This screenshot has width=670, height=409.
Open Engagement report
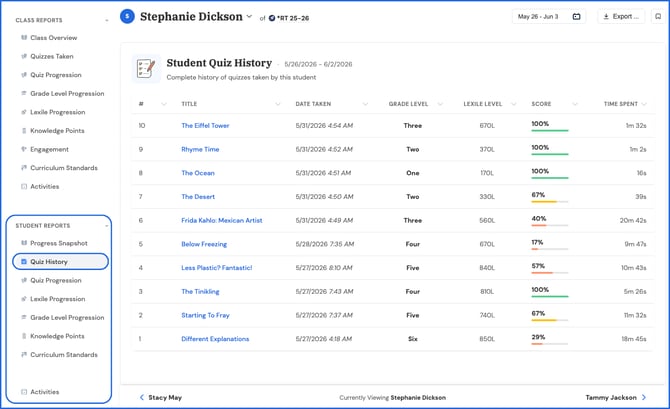[x=49, y=149]
